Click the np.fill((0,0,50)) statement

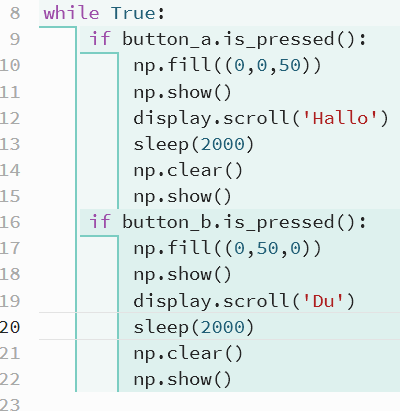[227, 65]
